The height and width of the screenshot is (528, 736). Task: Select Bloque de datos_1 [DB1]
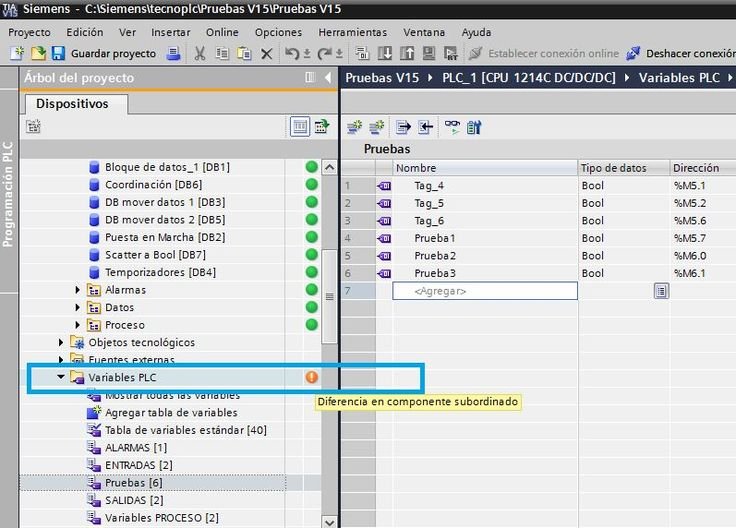[x=167, y=167]
